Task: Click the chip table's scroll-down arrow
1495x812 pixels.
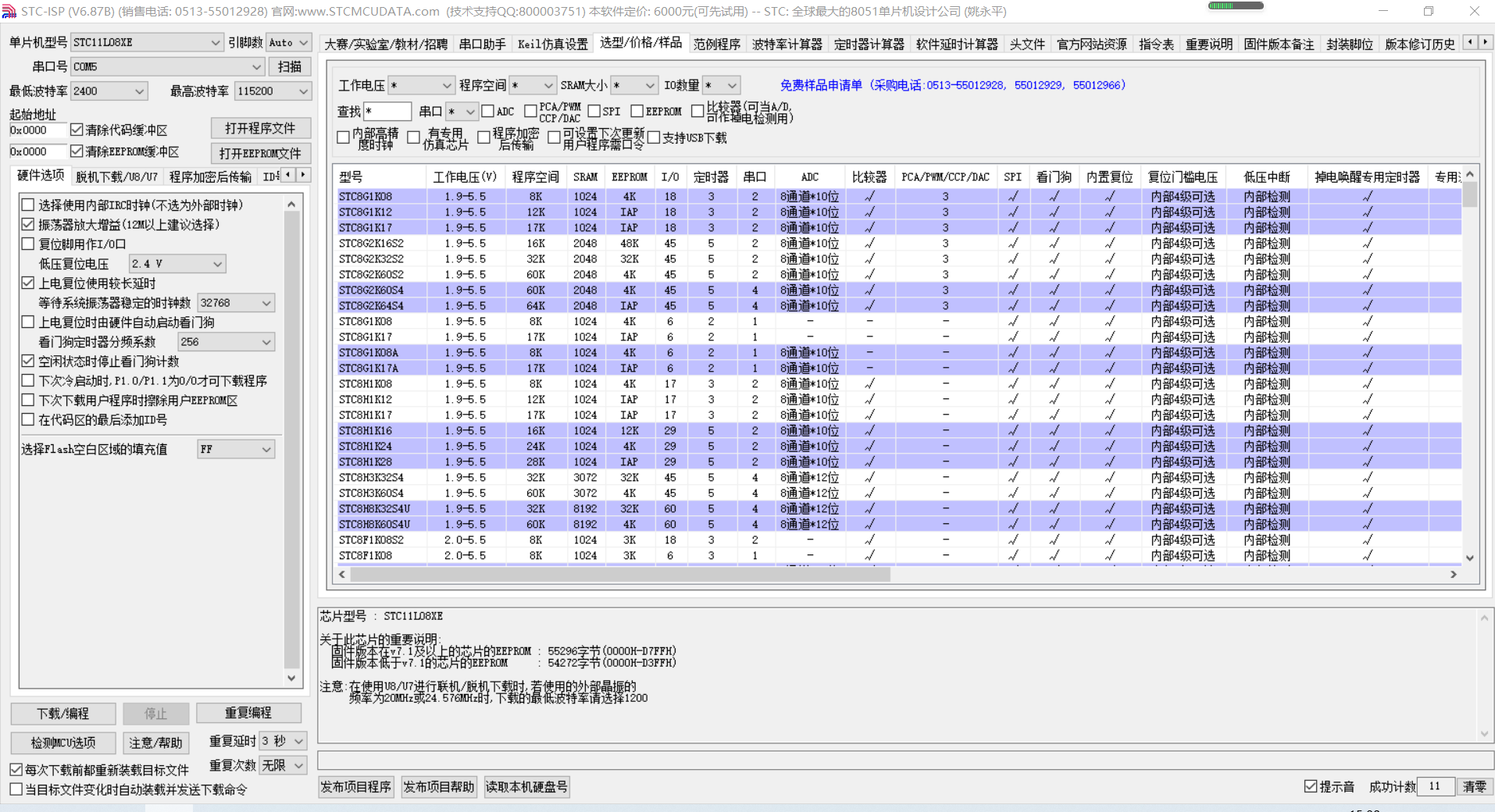Action: click(x=1469, y=557)
